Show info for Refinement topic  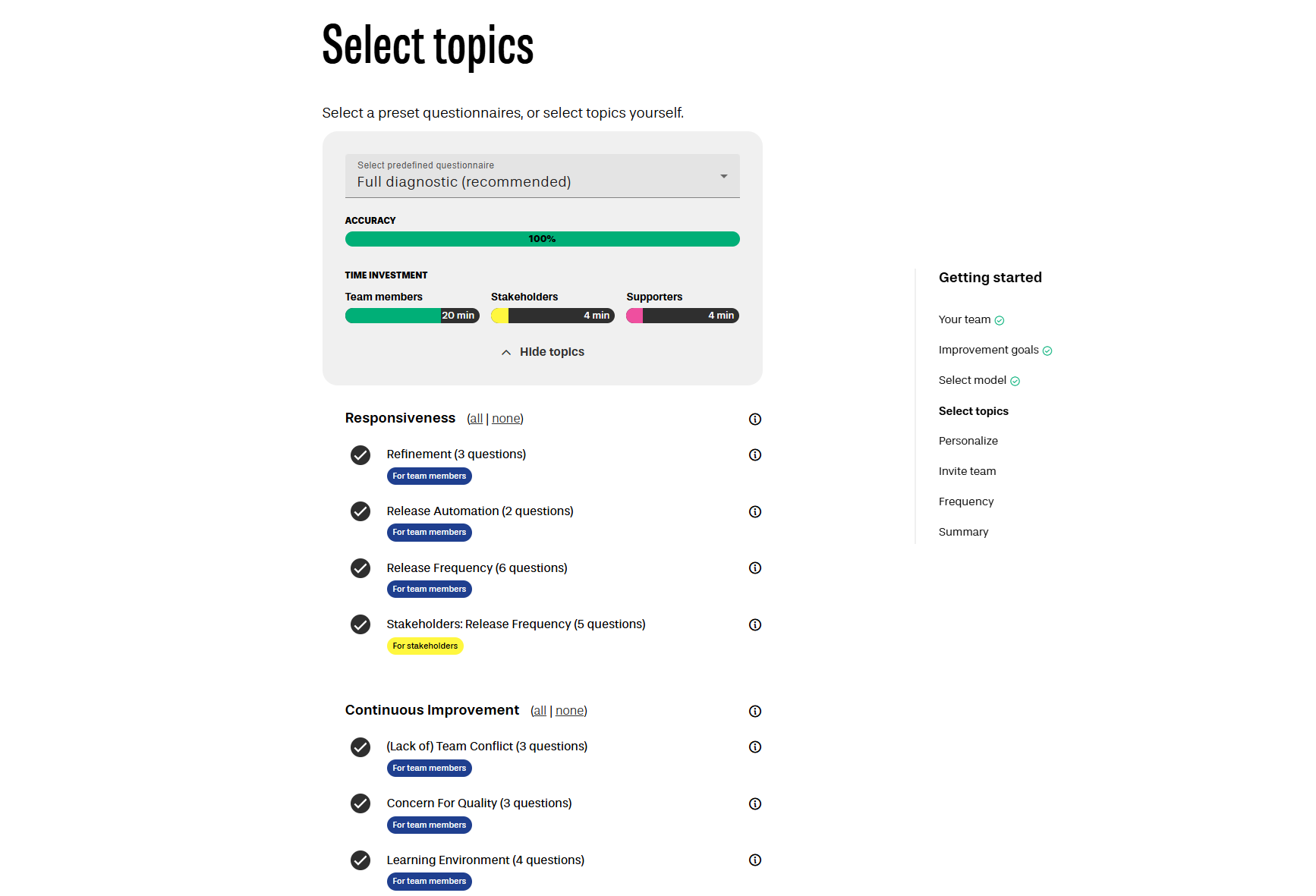tap(754, 454)
